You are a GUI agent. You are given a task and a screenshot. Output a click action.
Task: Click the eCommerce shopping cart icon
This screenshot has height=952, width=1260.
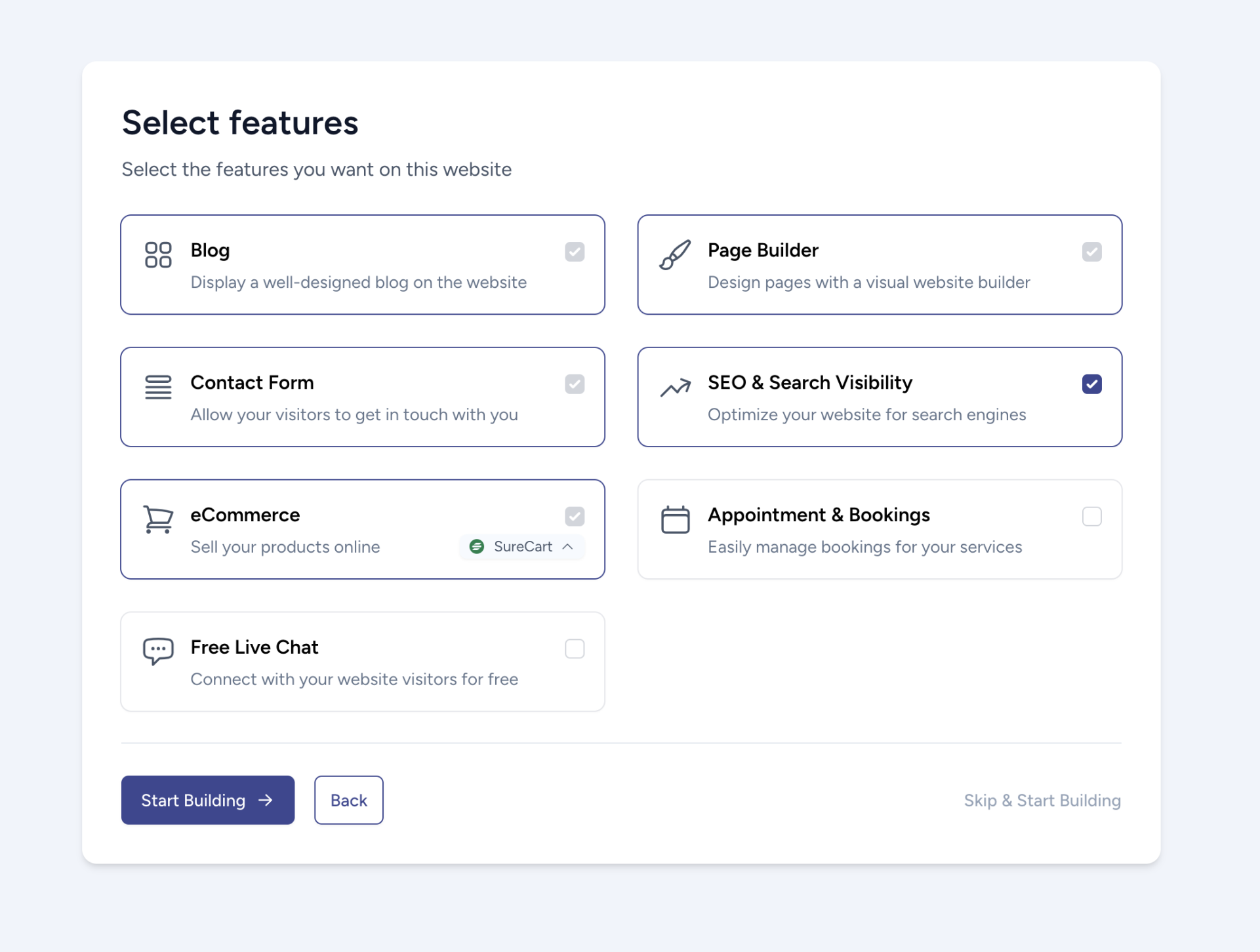pyautogui.click(x=158, y=519)
